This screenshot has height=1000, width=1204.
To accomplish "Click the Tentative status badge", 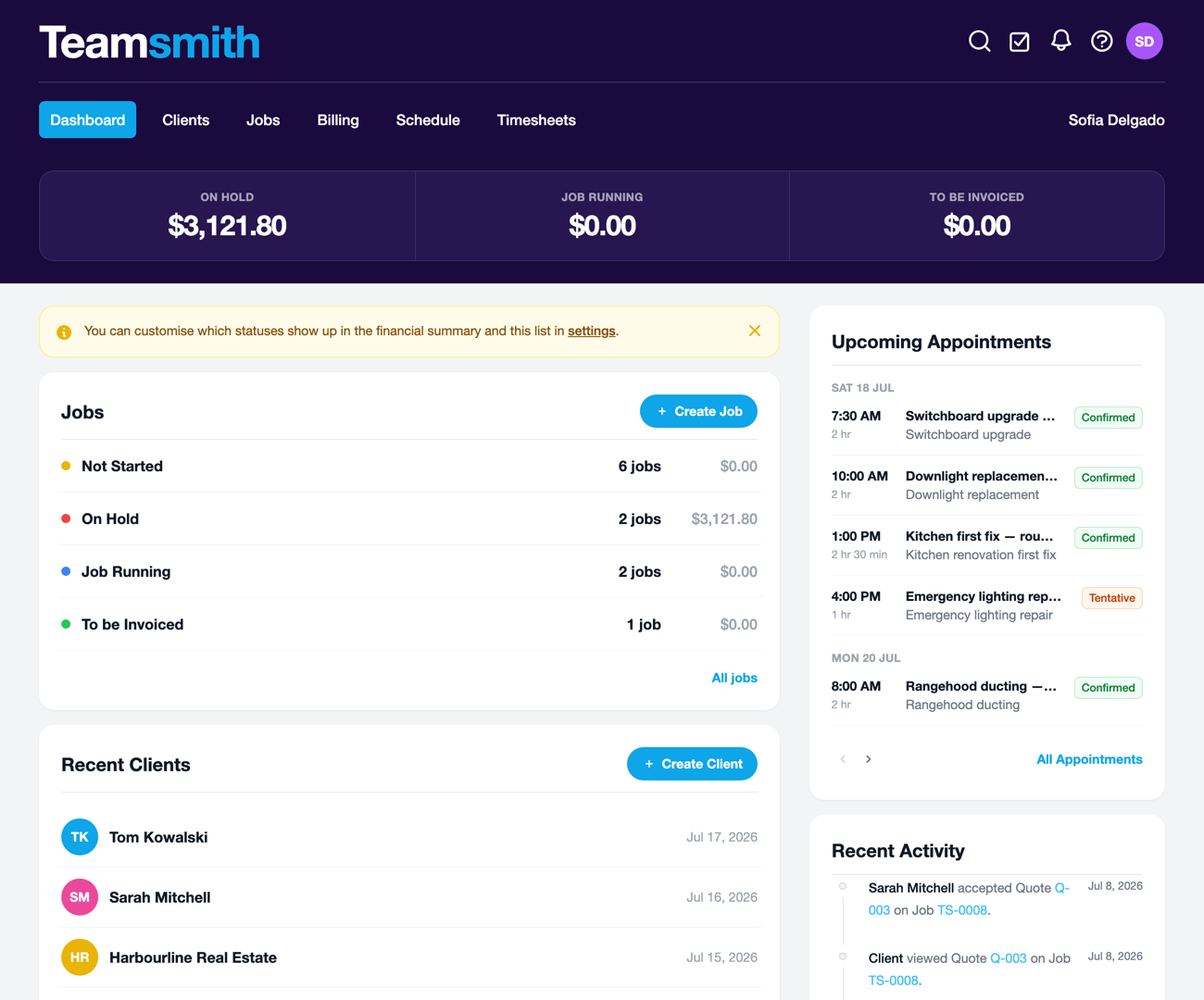I will (x=1111, y=598).
